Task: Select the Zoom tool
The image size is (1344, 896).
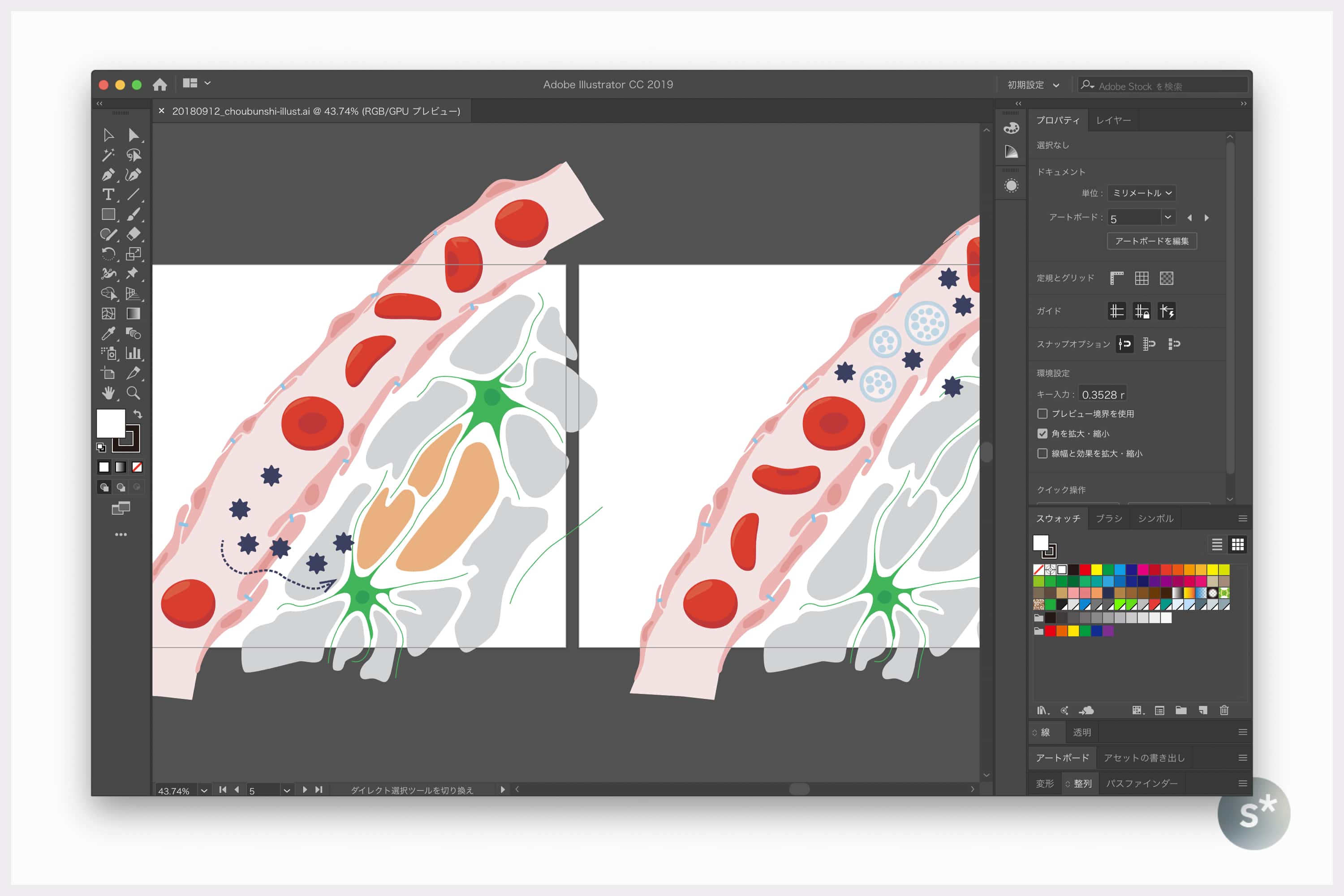Action: (133, 393)
